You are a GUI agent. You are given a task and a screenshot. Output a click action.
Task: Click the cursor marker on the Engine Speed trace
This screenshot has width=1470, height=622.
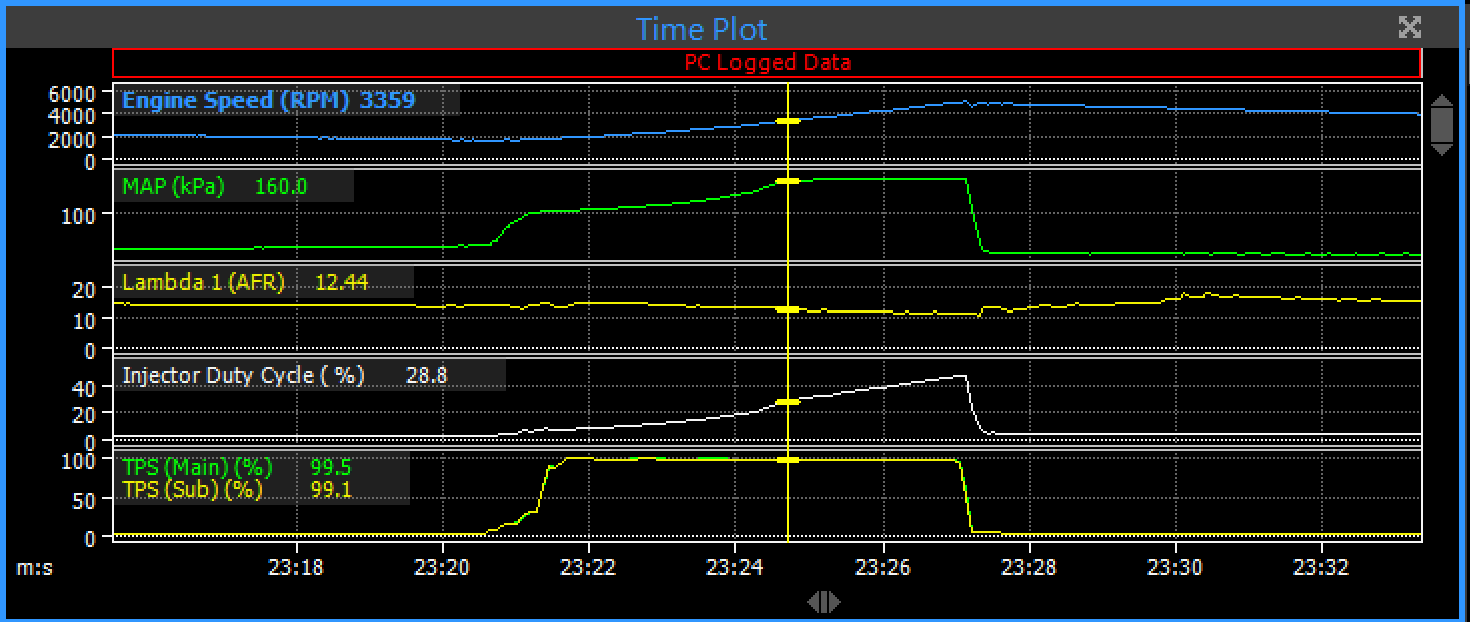[788, 121]
